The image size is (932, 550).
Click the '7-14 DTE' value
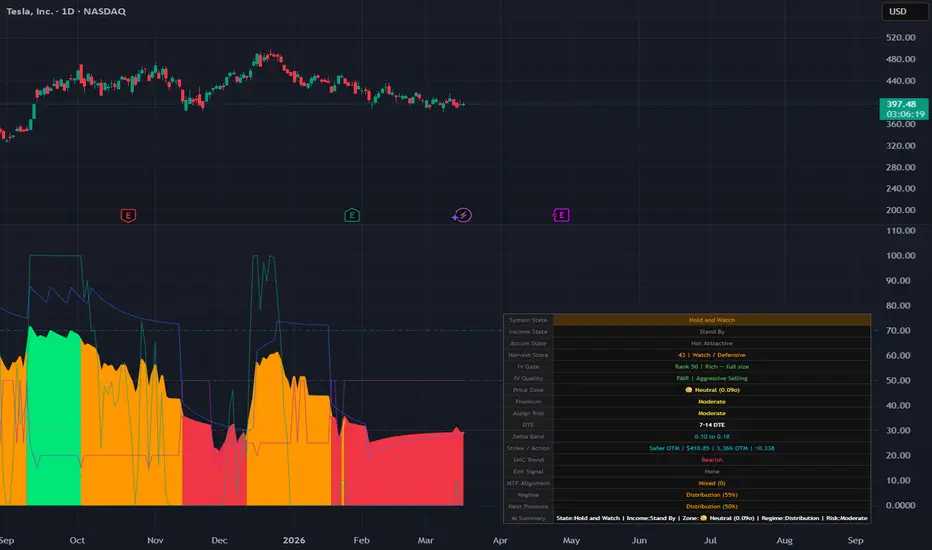tap(711, 425)
